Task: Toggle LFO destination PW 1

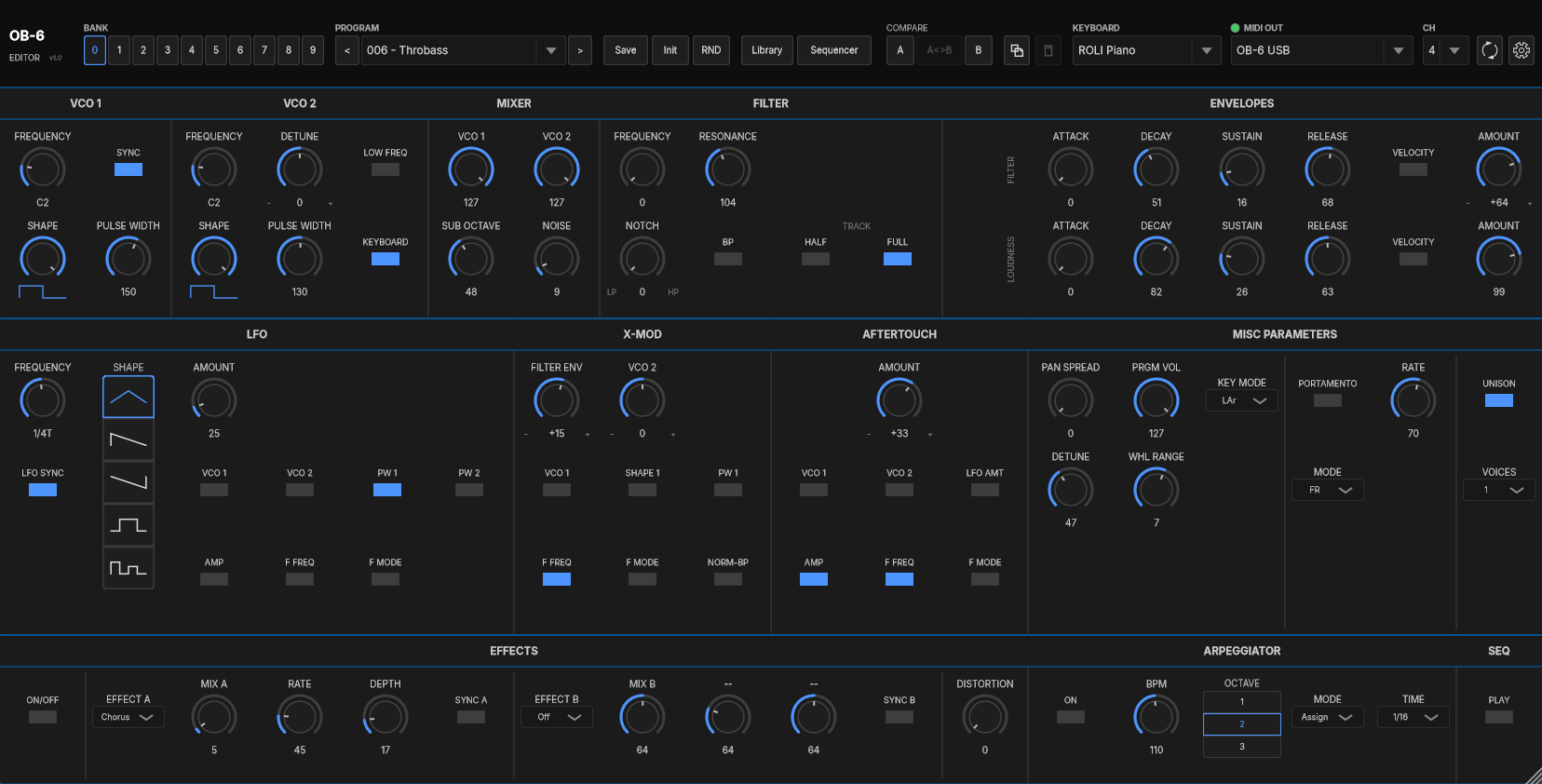Action: click(x=387, y=490)
